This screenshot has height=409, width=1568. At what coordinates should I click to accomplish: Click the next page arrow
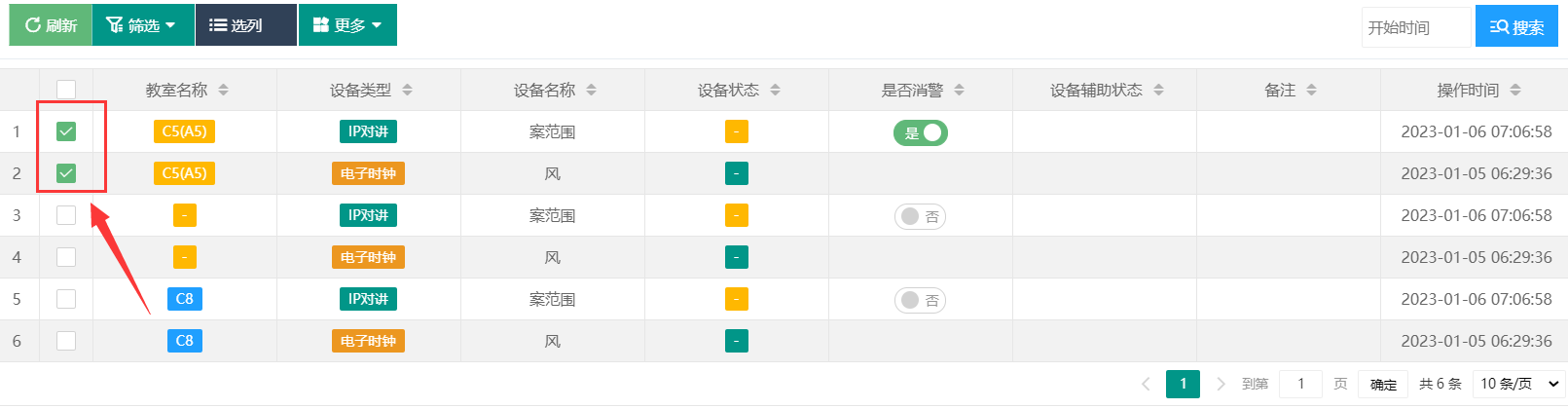[1221, 384]
